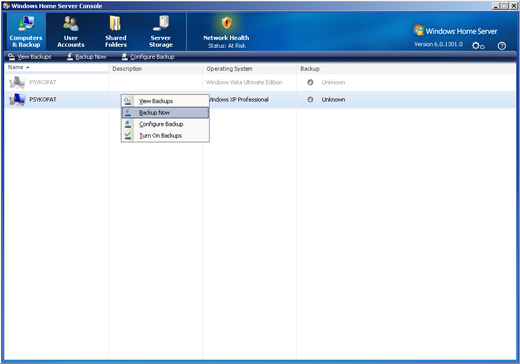Click the Windows Home Server logo
This screenshot has height=364, width=520.
coord(455,31)
